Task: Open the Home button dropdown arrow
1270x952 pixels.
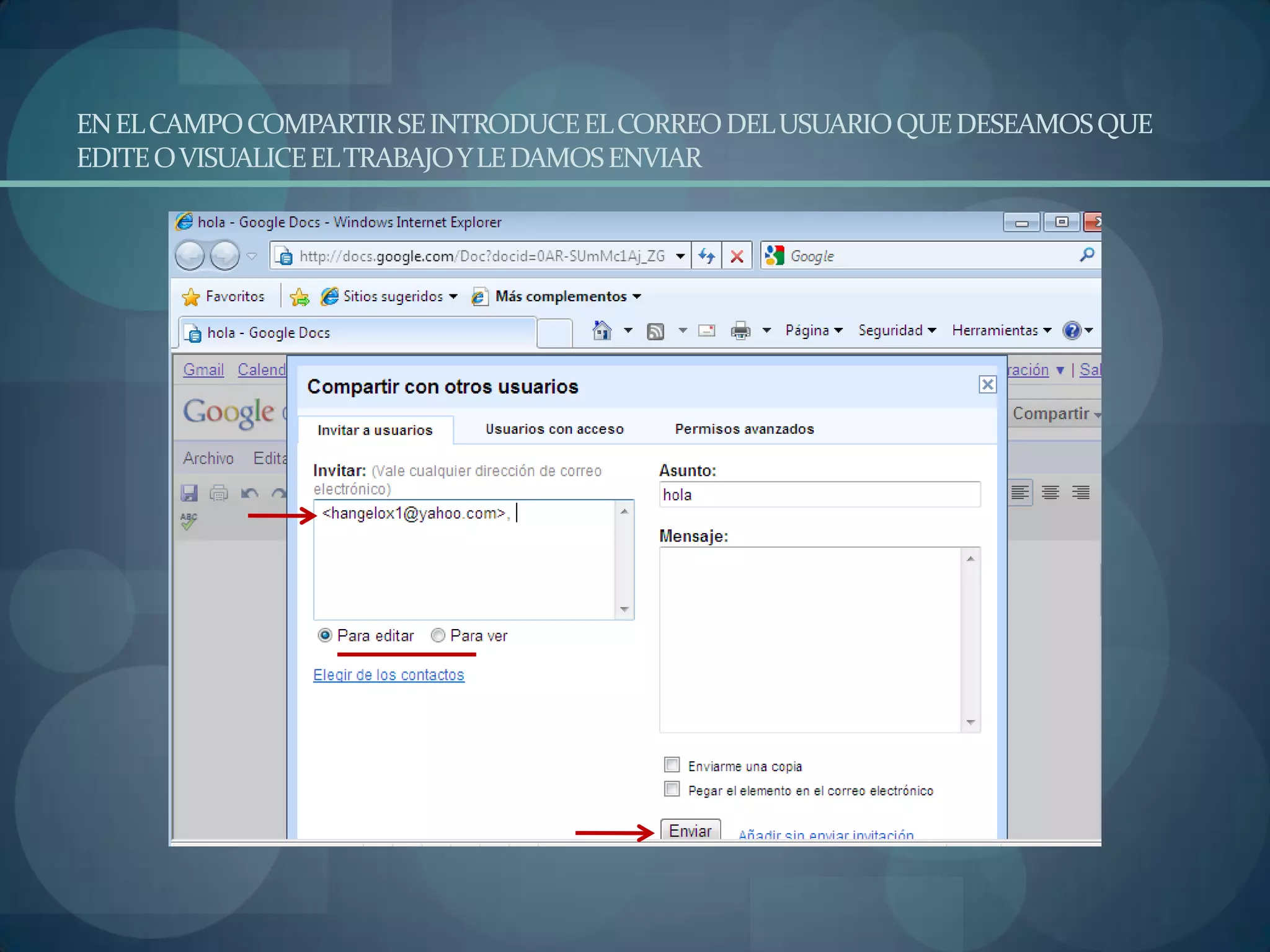Action: [x=628, y=330]
